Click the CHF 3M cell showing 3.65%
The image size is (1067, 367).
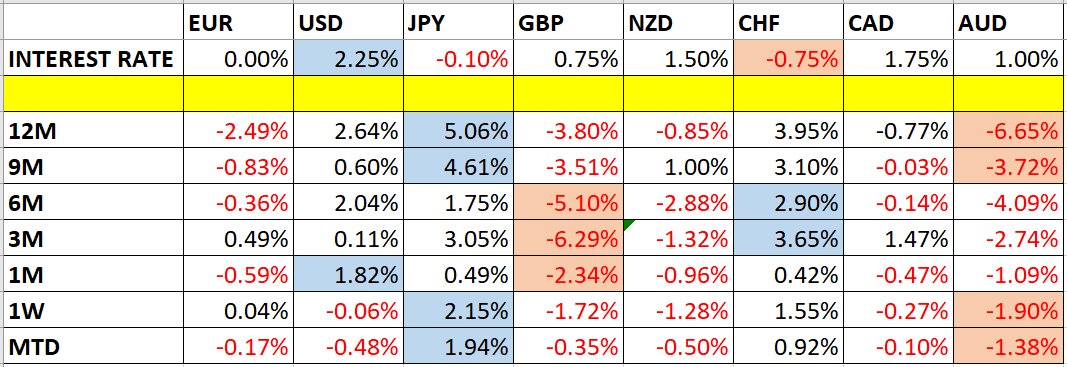point(789,238)
